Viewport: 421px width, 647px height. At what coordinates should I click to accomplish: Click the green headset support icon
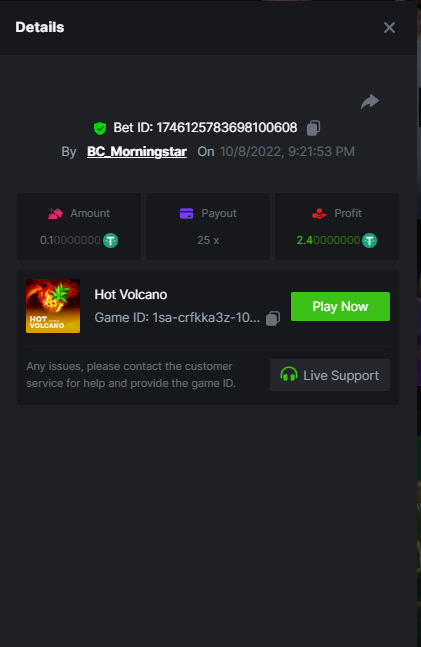click(289, 374)
